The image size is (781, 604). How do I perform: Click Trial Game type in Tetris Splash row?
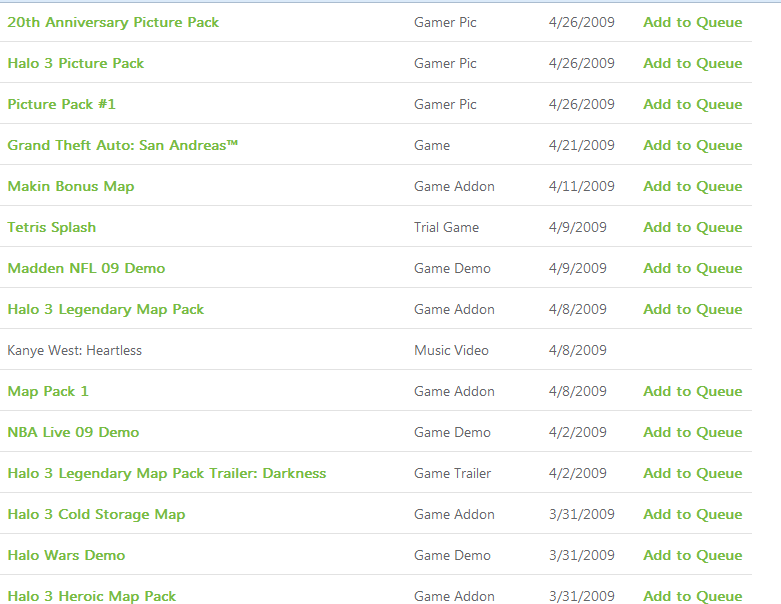(x=446, y=228)
